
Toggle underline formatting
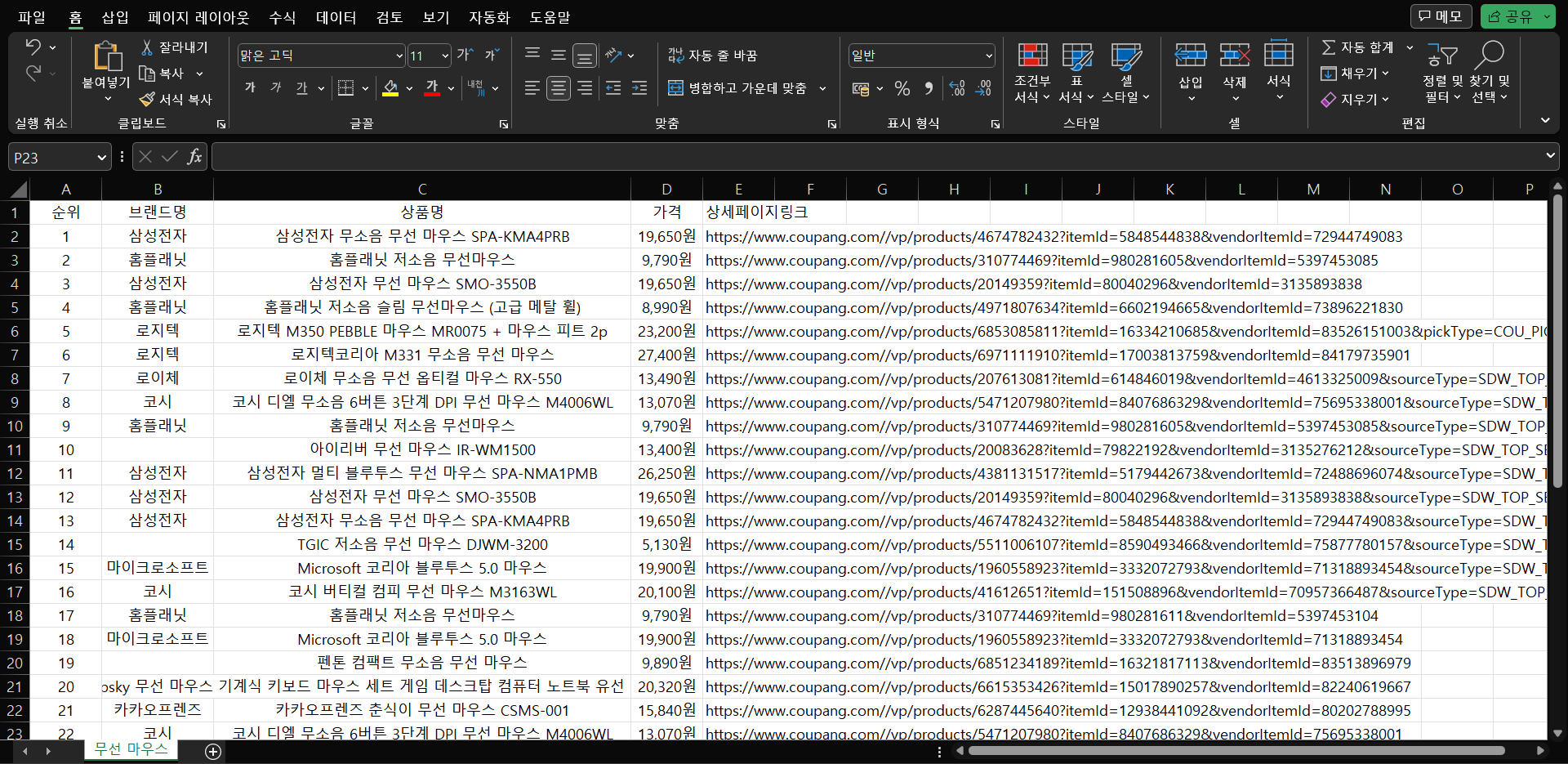302,87
